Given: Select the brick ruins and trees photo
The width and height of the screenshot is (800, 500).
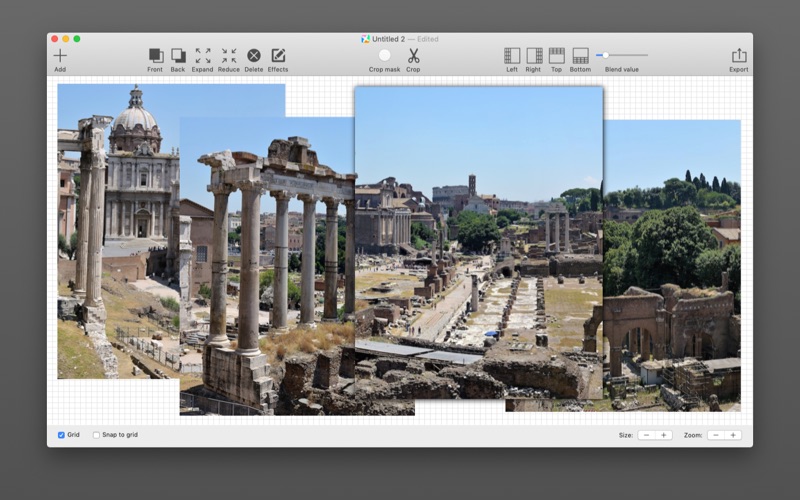Looking at the screenshot, I should pyautogui.click(x=672, y=265).
